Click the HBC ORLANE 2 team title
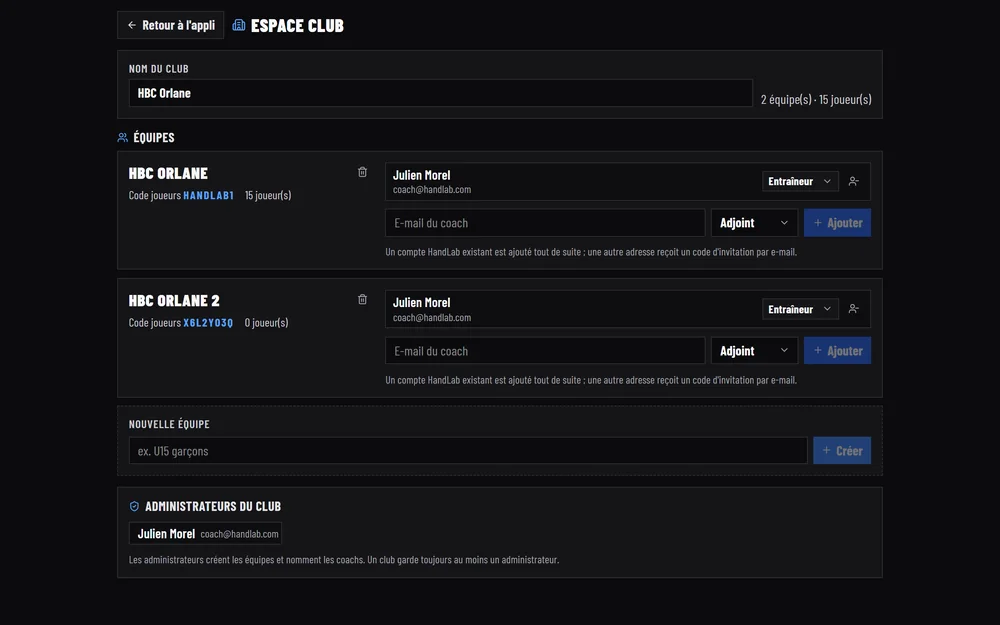Viewport: 1000px width, 625px height. [174, 300]
